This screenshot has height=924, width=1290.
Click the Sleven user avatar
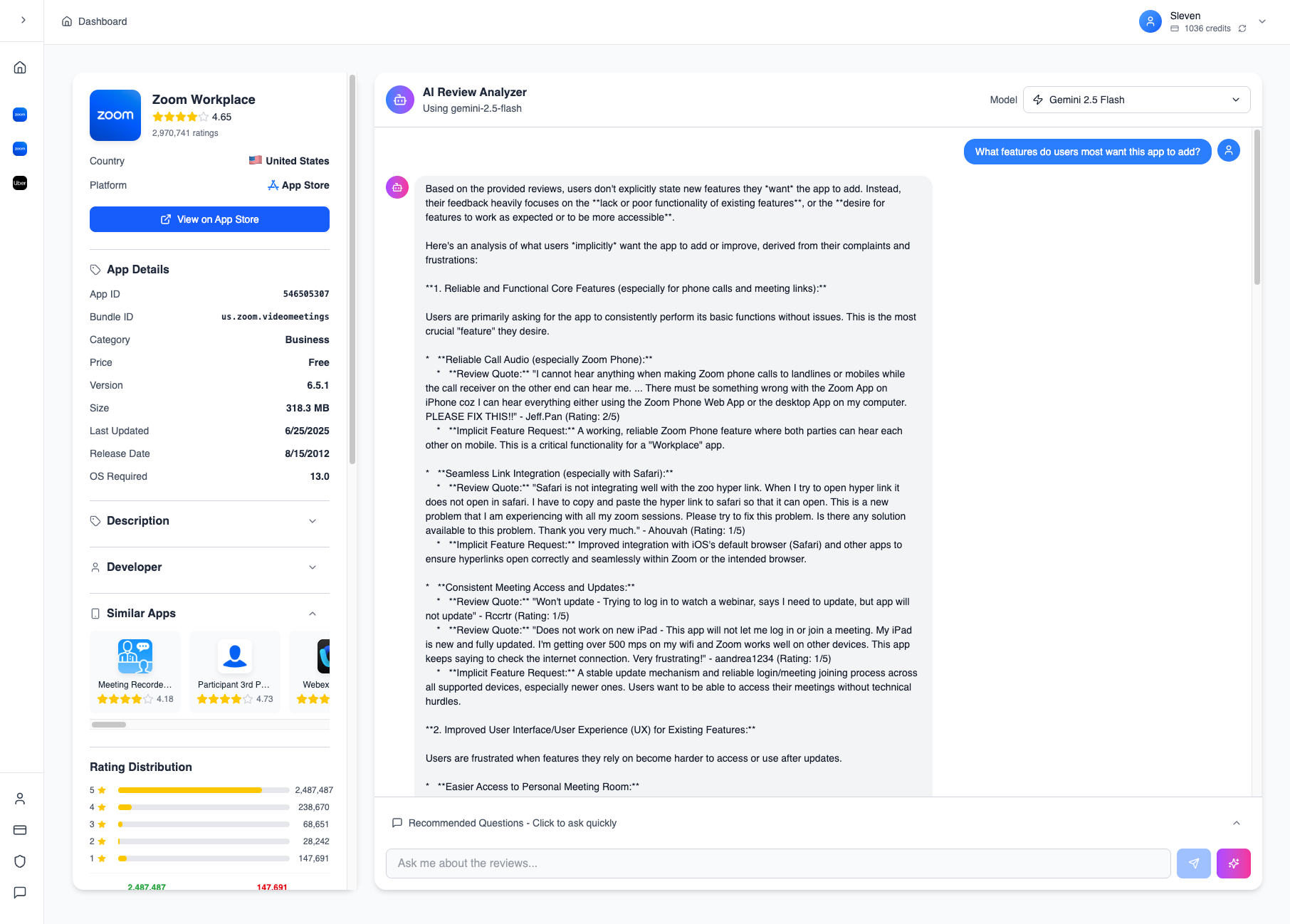coord(1150,21)
